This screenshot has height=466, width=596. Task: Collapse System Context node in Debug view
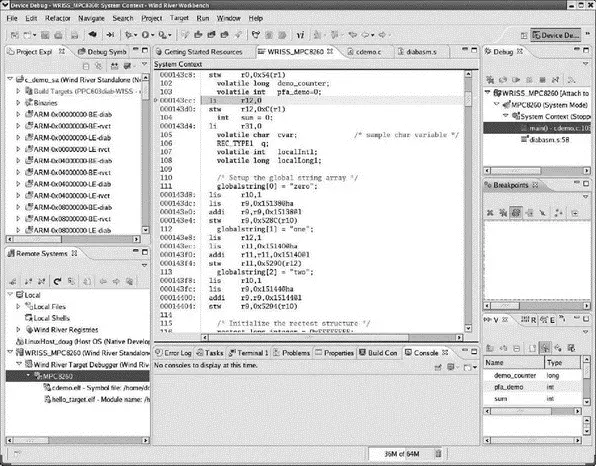(505, 116)
